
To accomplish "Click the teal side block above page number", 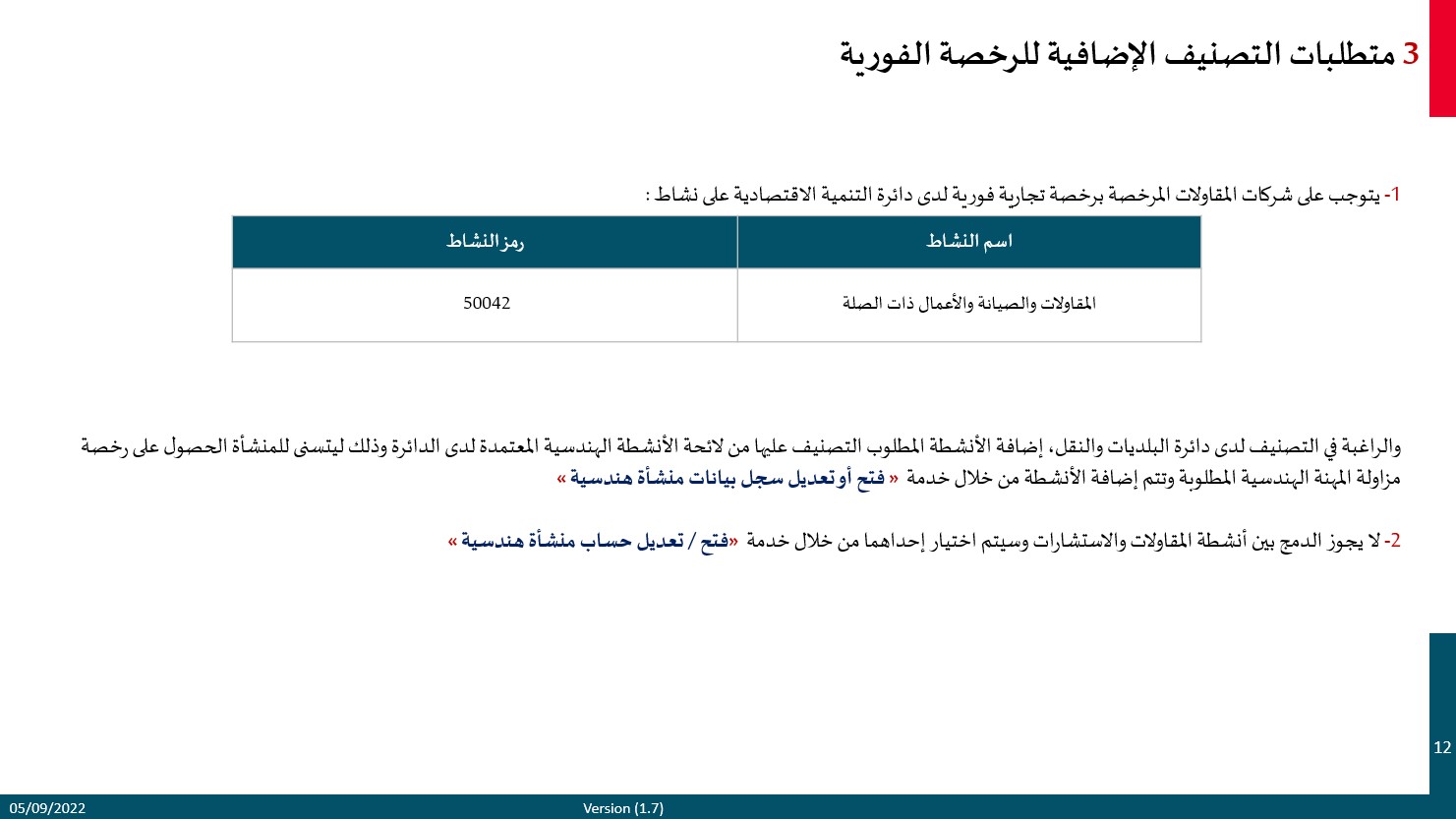I will (x=1442, y=678).
